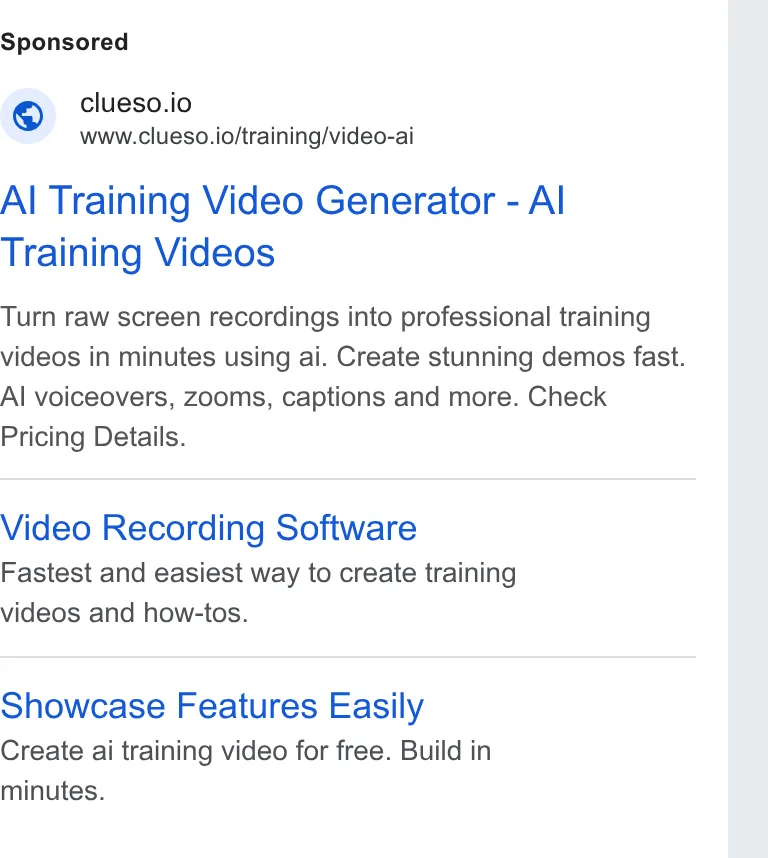The height and width of the screenshot is (858, 768).
Task: Click the divider above Video Recording Software
Action: [348, 479]
